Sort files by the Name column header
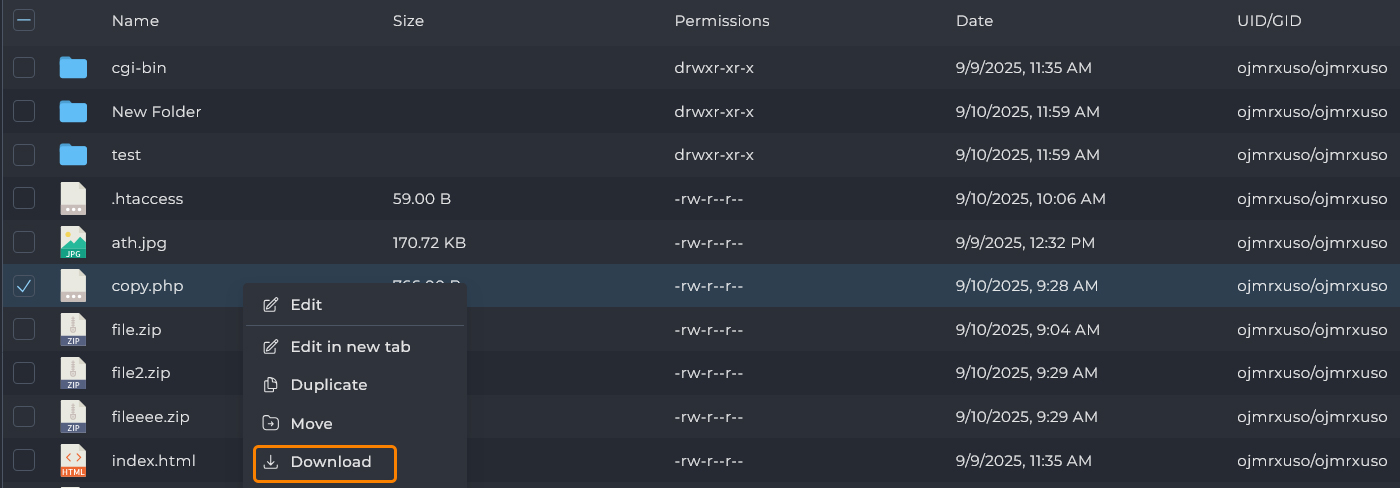The width and height of the screenshot is (1400, 488). (x=135, y=21)
